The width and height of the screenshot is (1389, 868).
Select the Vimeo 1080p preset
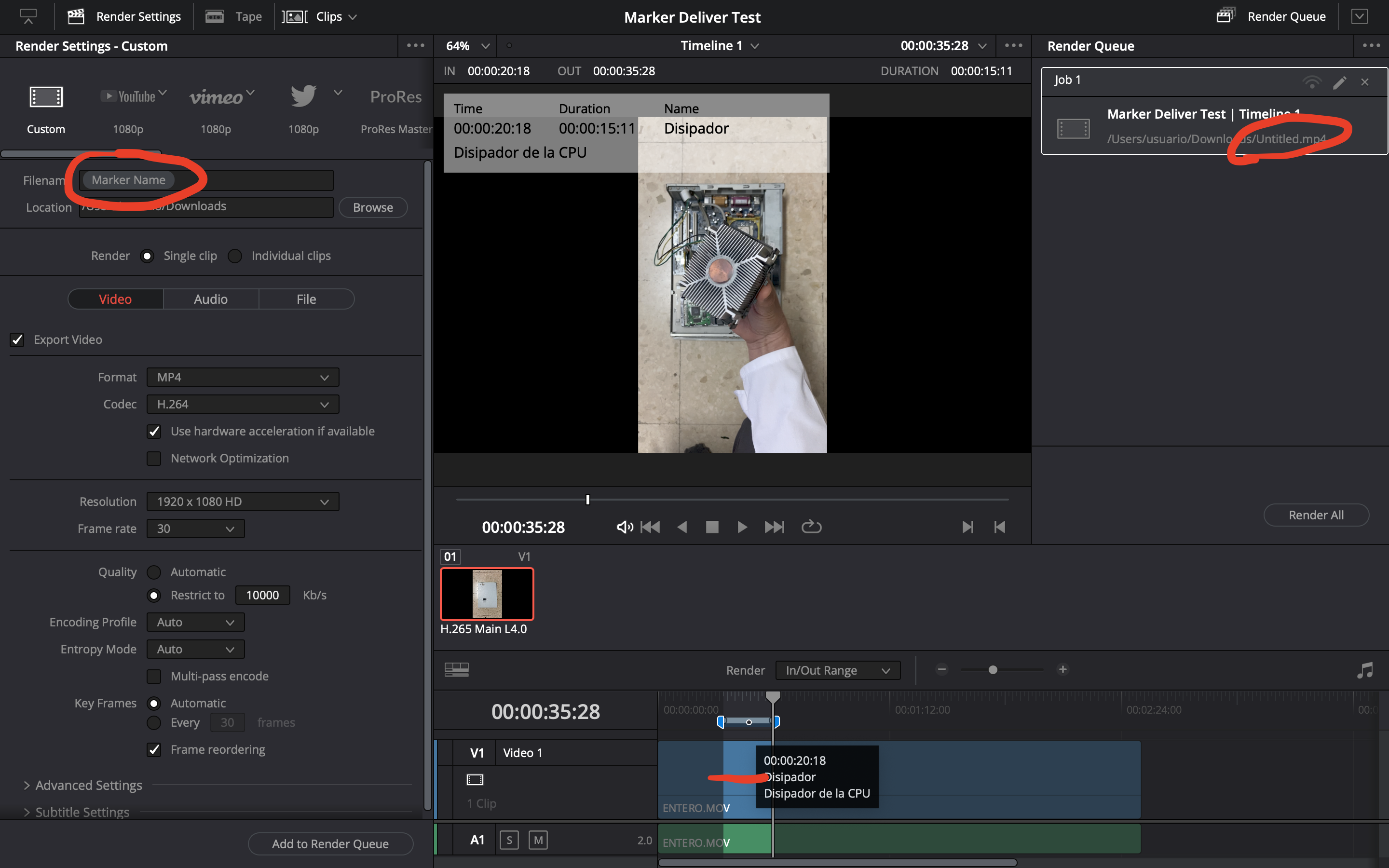click(x=217, y=96)
